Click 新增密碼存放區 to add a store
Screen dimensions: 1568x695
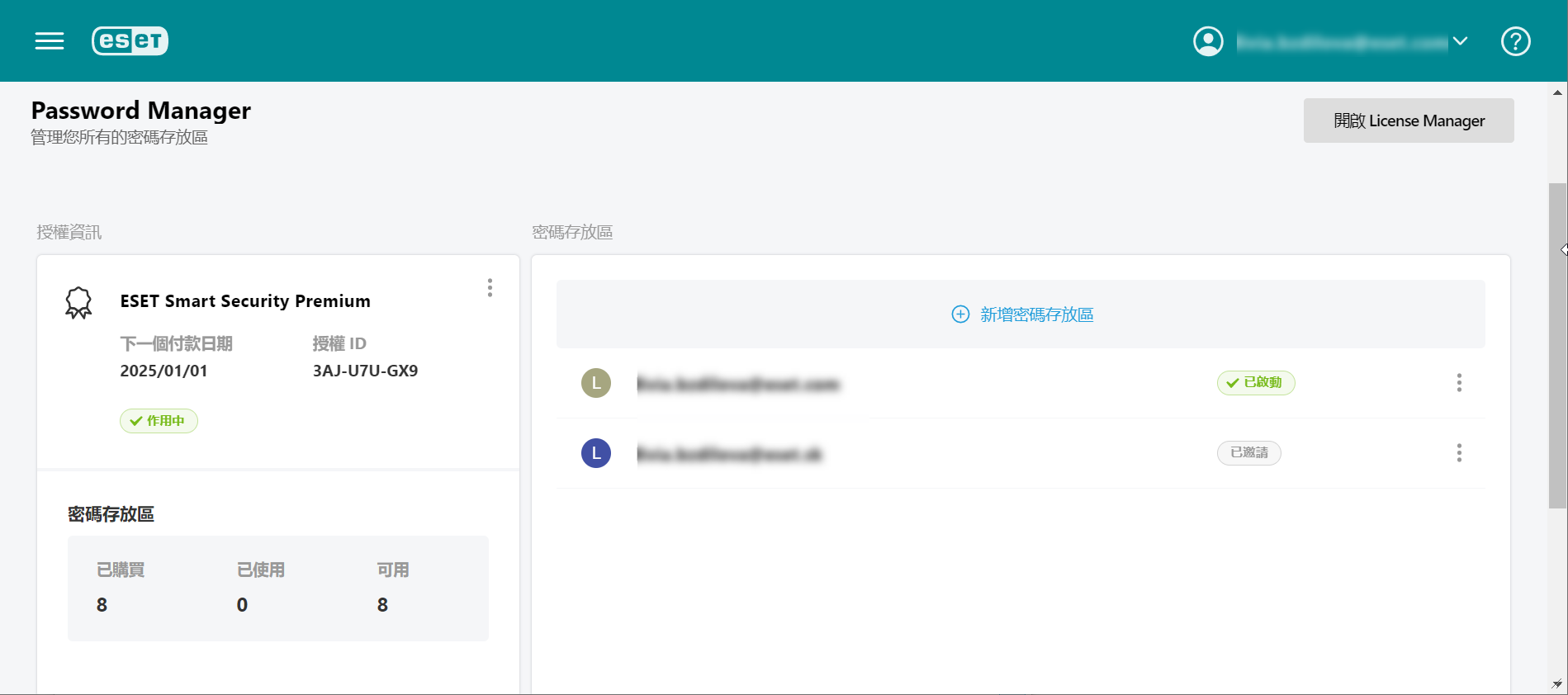click(x=1021, y=314)
